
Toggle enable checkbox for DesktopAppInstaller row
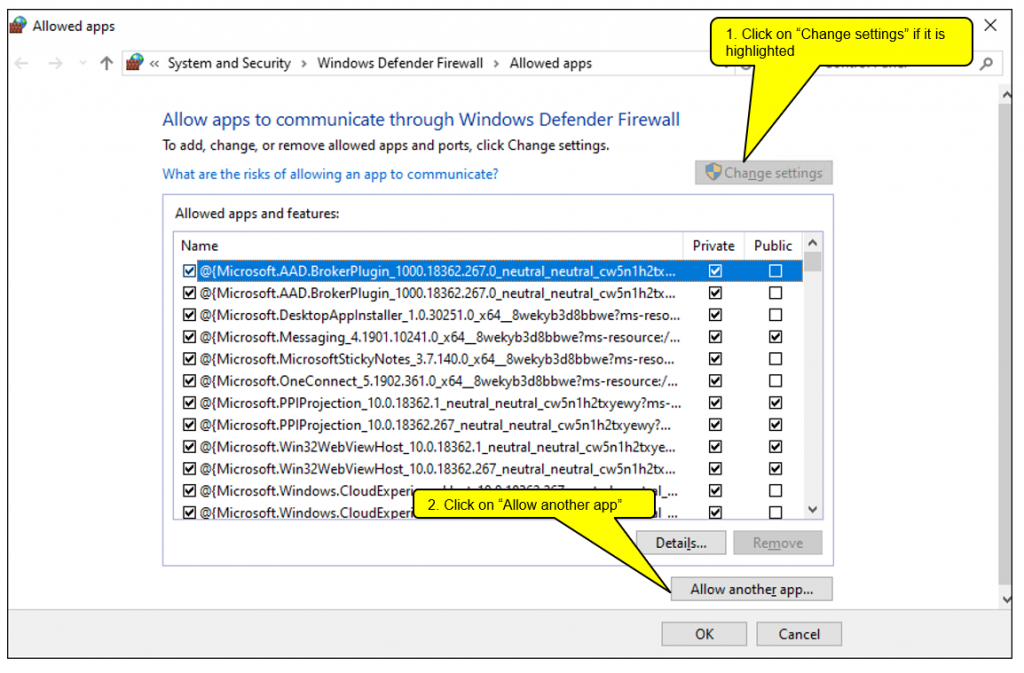pos(189,315)
